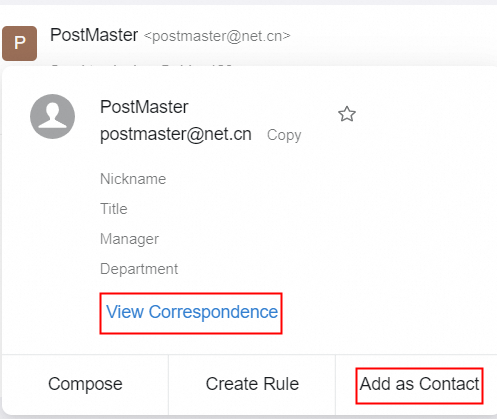Click the <postmaster@net.cn> address in header
Image resolution: width=497 pixels, height=419 pixels.
(x=217, y=36)
